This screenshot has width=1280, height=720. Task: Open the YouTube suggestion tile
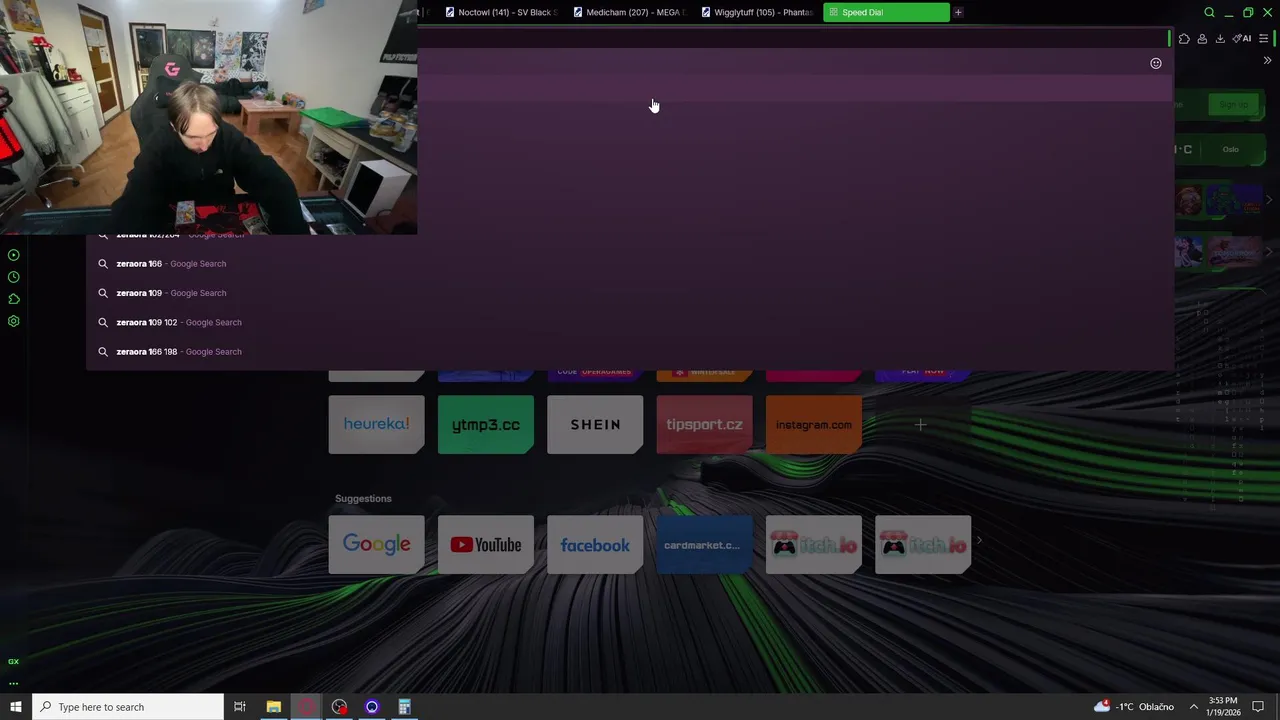tap(485, 544)
